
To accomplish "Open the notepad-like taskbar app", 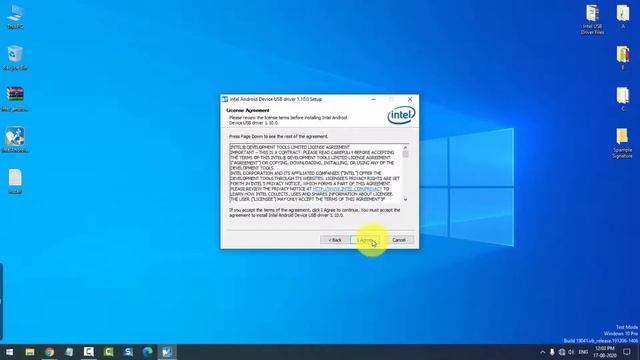I will coord(69,352).
